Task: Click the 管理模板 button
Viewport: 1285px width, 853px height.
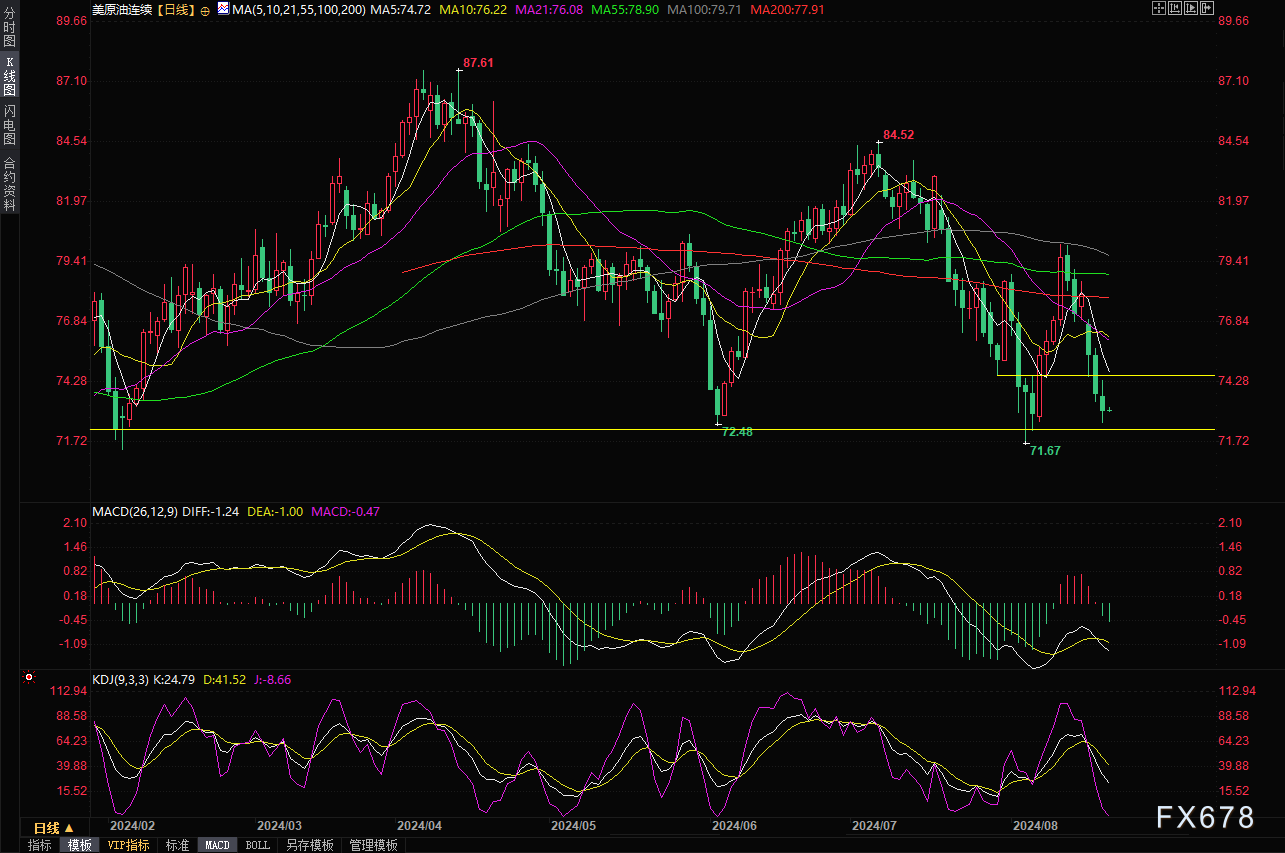Action: 373,845
